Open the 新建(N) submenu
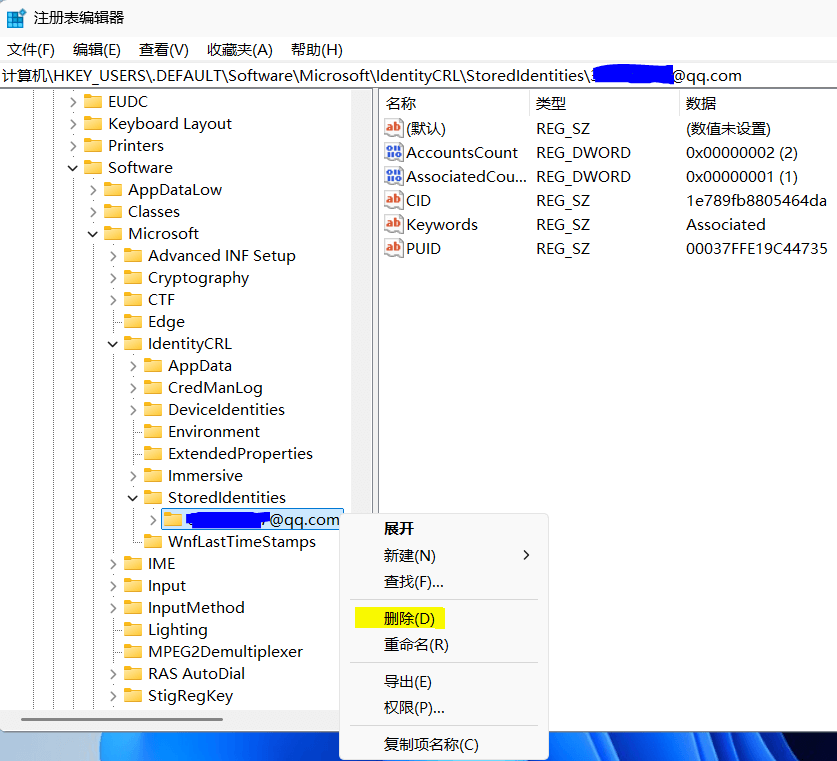Screen dimensions: 837x761 tap(410, 555)
